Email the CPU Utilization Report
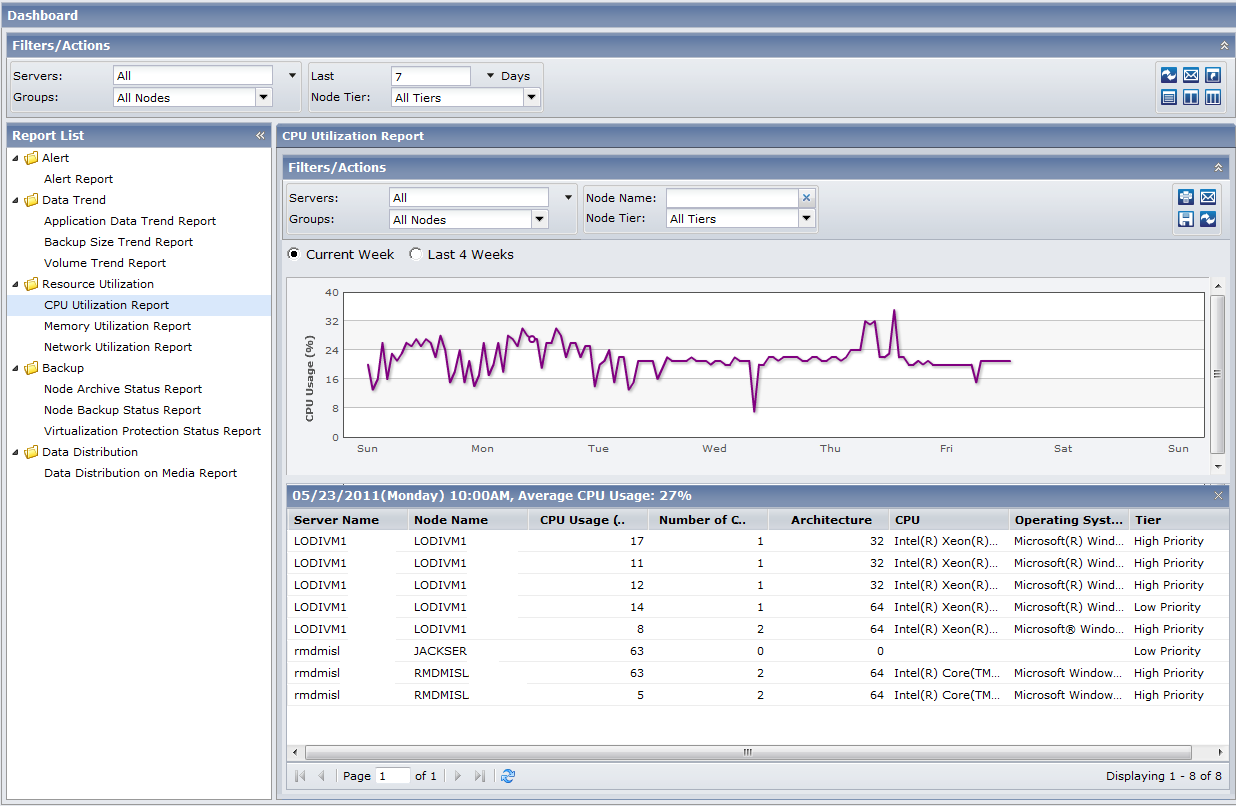Viewport: 1236px width, 806px height. point(1208,197)
